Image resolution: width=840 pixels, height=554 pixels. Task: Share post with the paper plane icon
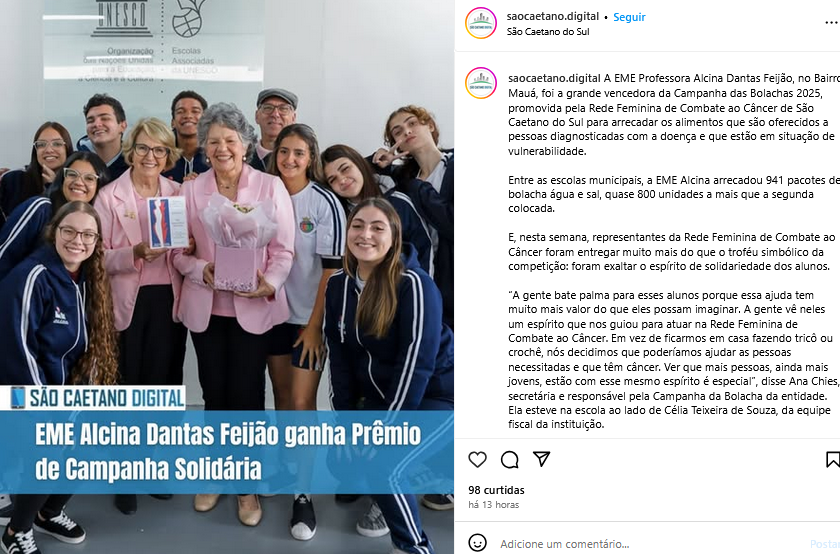(542, 459)
